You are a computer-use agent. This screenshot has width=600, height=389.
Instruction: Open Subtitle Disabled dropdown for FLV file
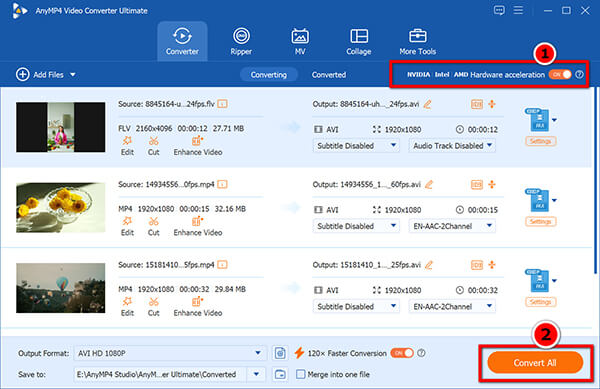[356, 146]
